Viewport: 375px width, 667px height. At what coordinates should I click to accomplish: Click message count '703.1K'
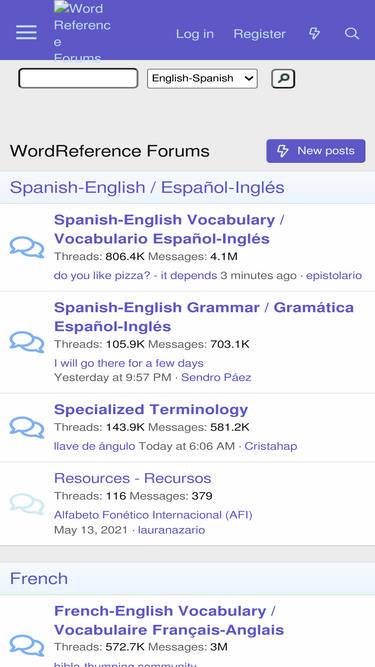pos(230,344)
